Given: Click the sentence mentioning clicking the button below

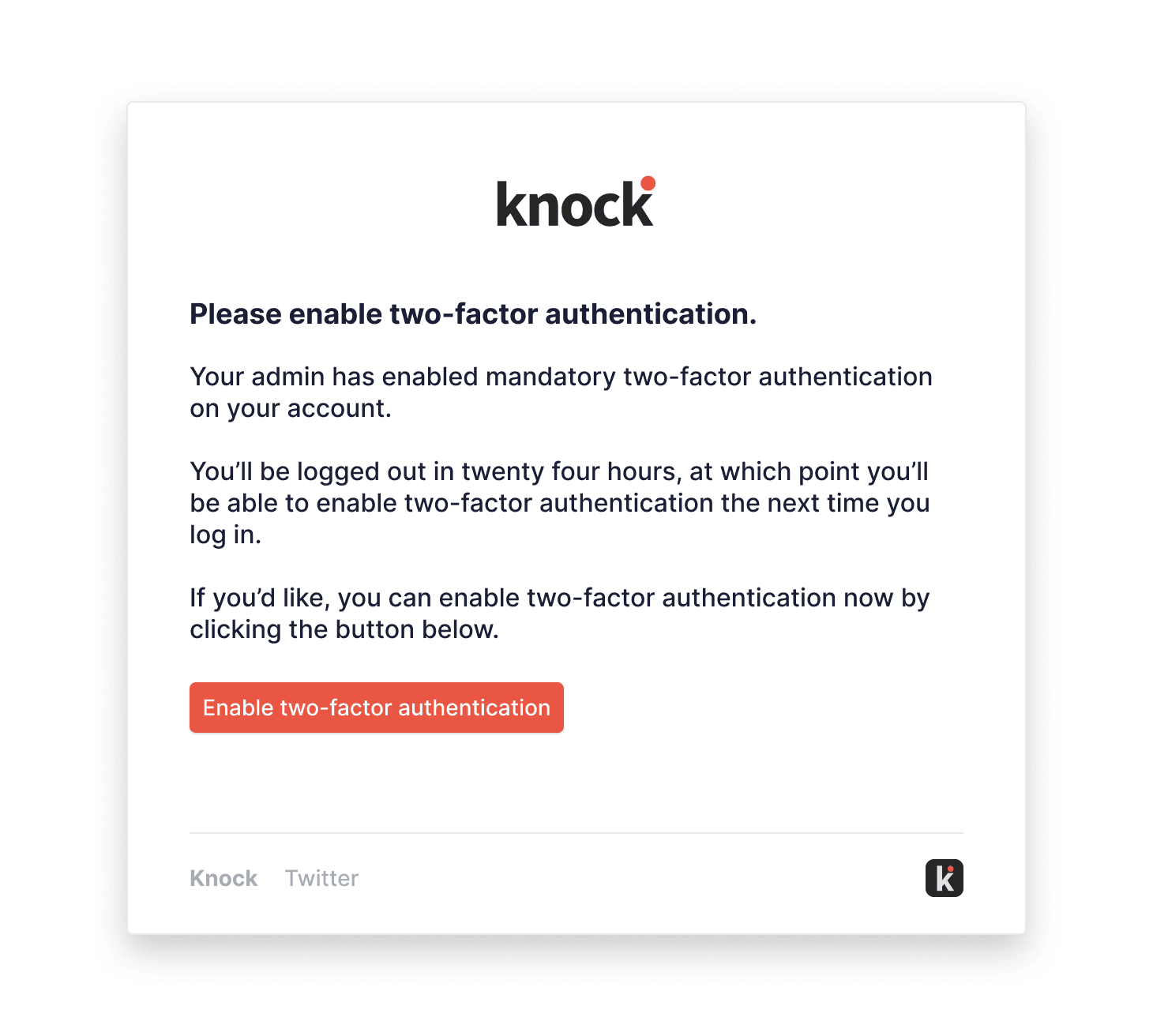Looking at the screenshot, I should coord(559,614).
